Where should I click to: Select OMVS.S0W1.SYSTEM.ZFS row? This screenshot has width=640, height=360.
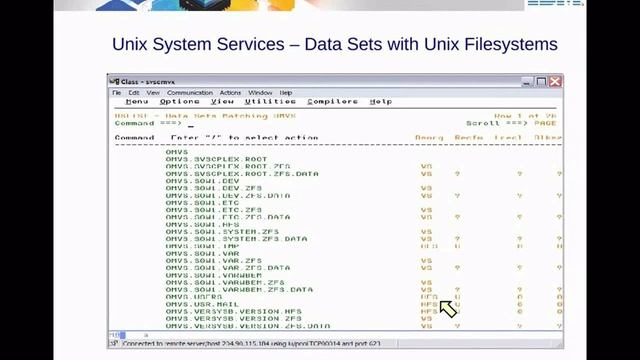click(x=222, y=232)
